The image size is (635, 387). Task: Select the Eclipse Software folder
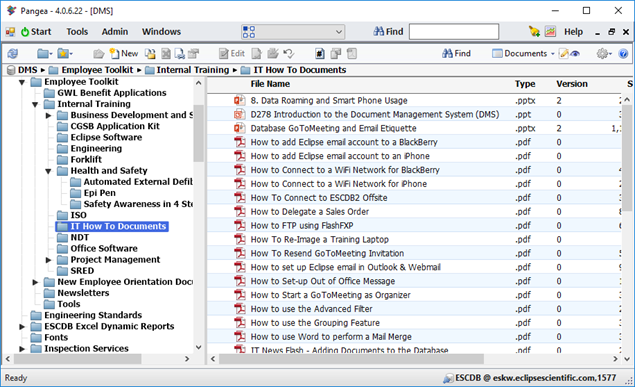tap(106, 137)
